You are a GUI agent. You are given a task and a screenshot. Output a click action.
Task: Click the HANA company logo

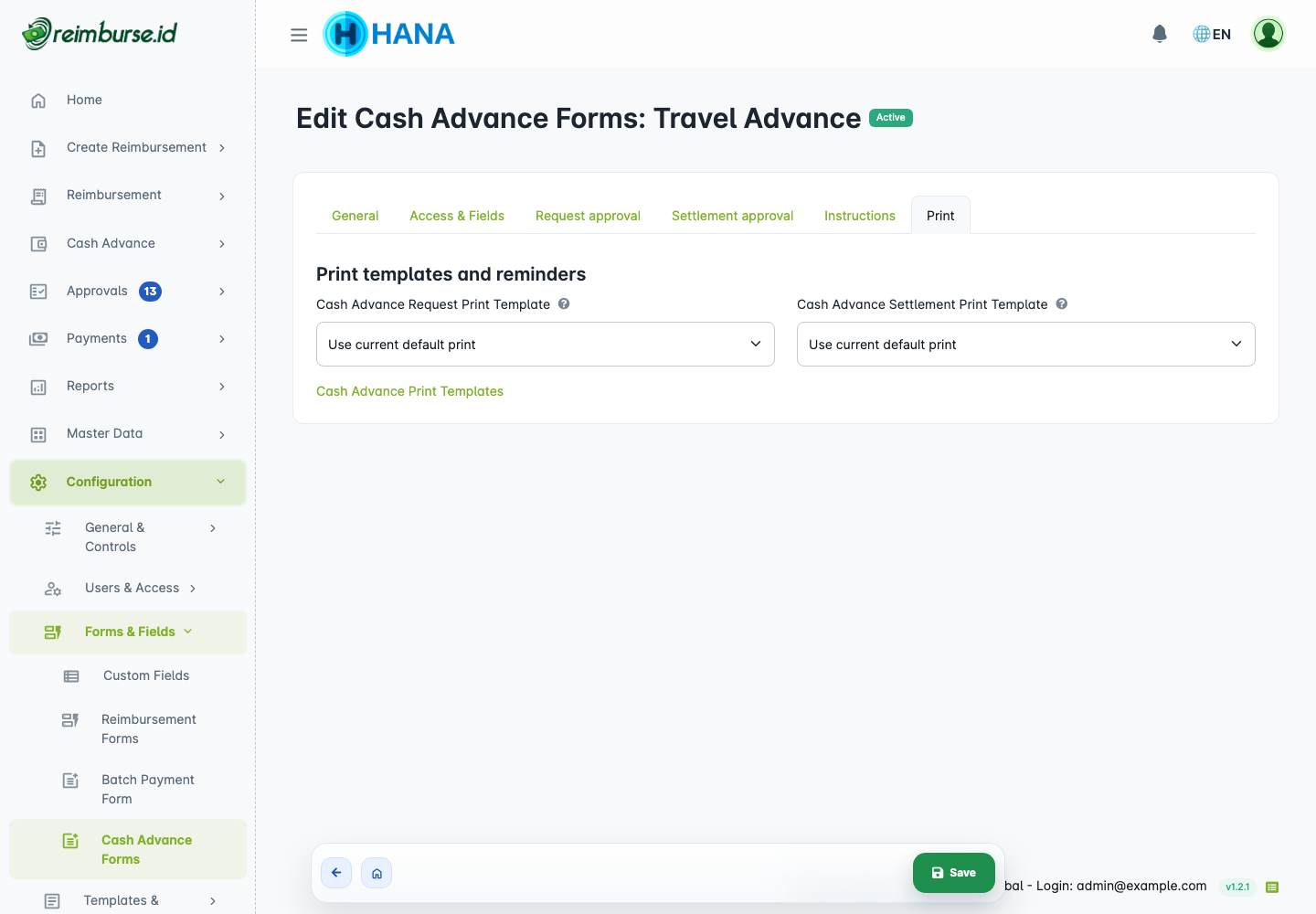coord(388,34)
